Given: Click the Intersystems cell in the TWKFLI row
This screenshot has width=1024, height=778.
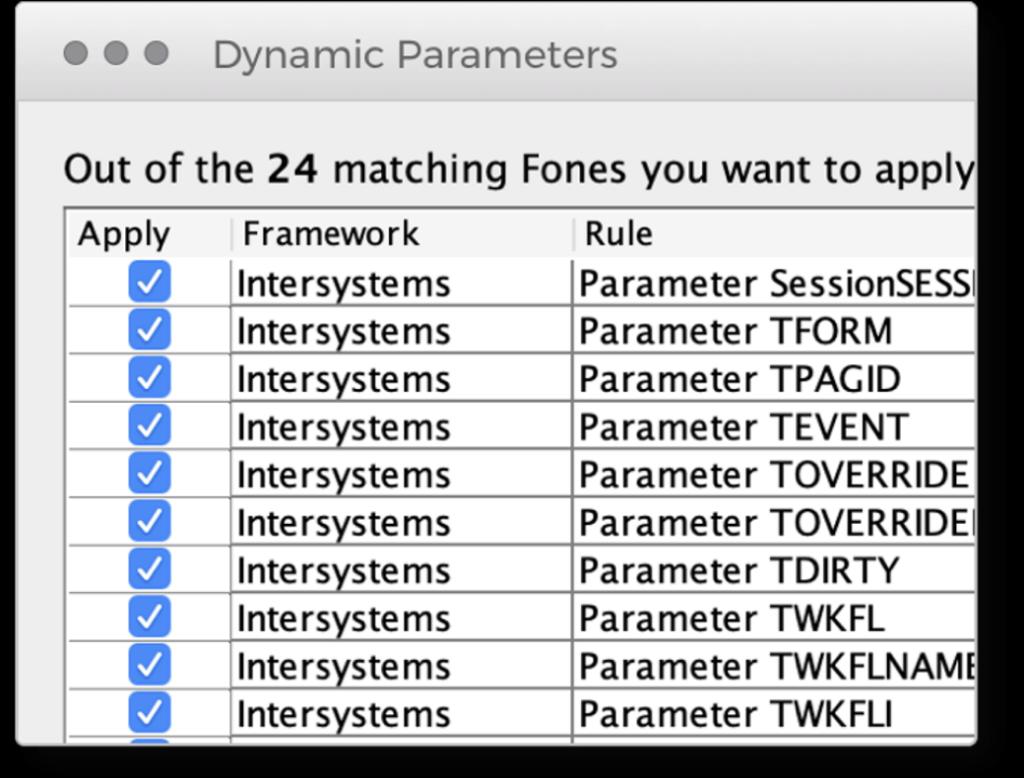Looking at the screenshot, I should point(343,714).
